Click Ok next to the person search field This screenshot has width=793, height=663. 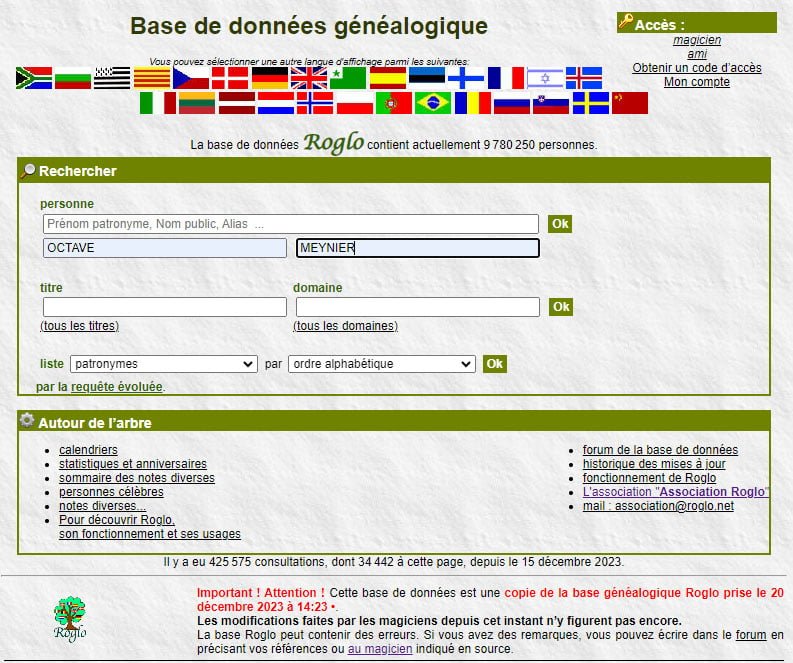click(560, 224)
